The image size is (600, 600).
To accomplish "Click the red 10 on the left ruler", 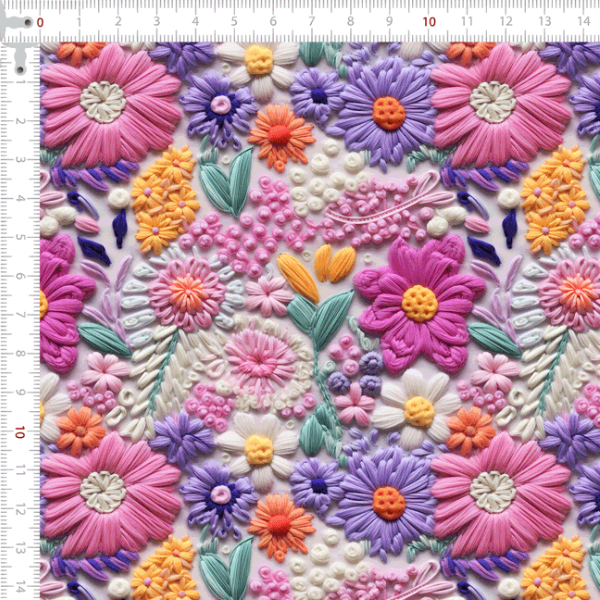I will 19,432.
